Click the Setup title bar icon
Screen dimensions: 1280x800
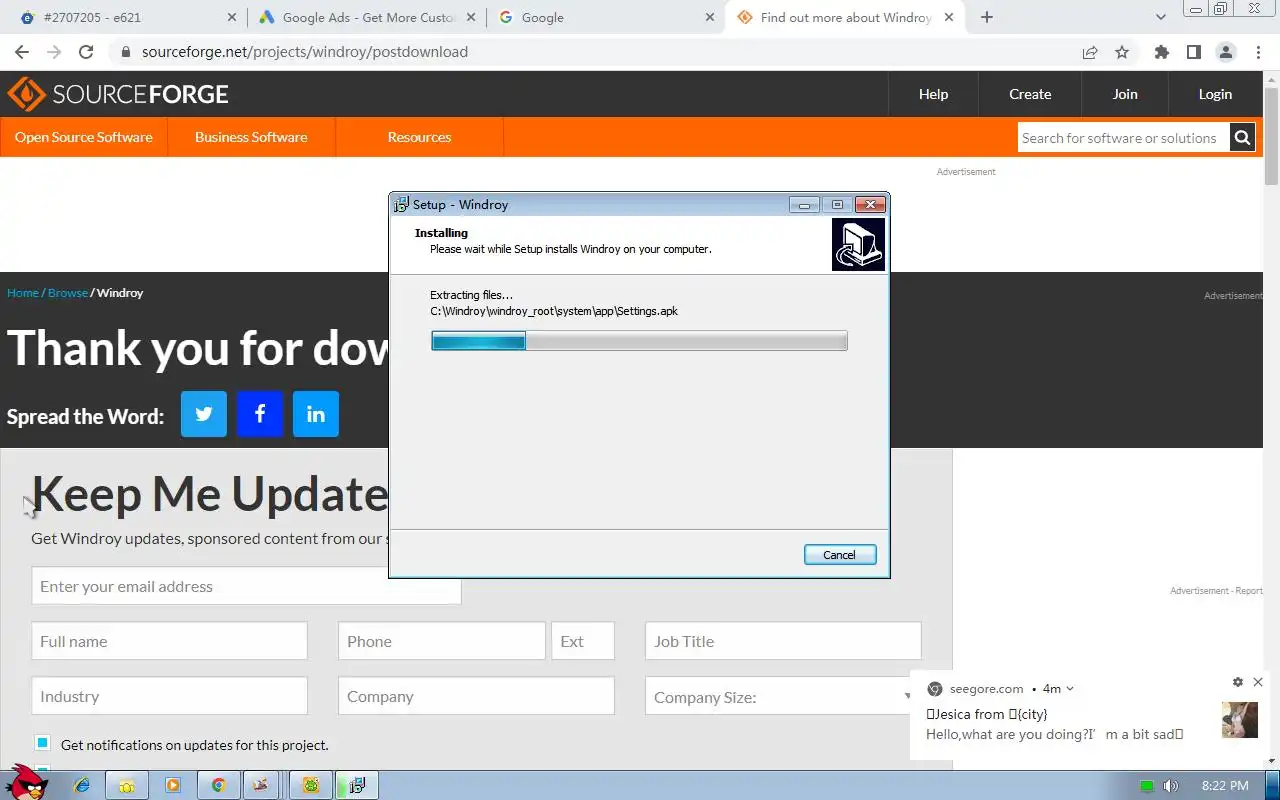401,204
